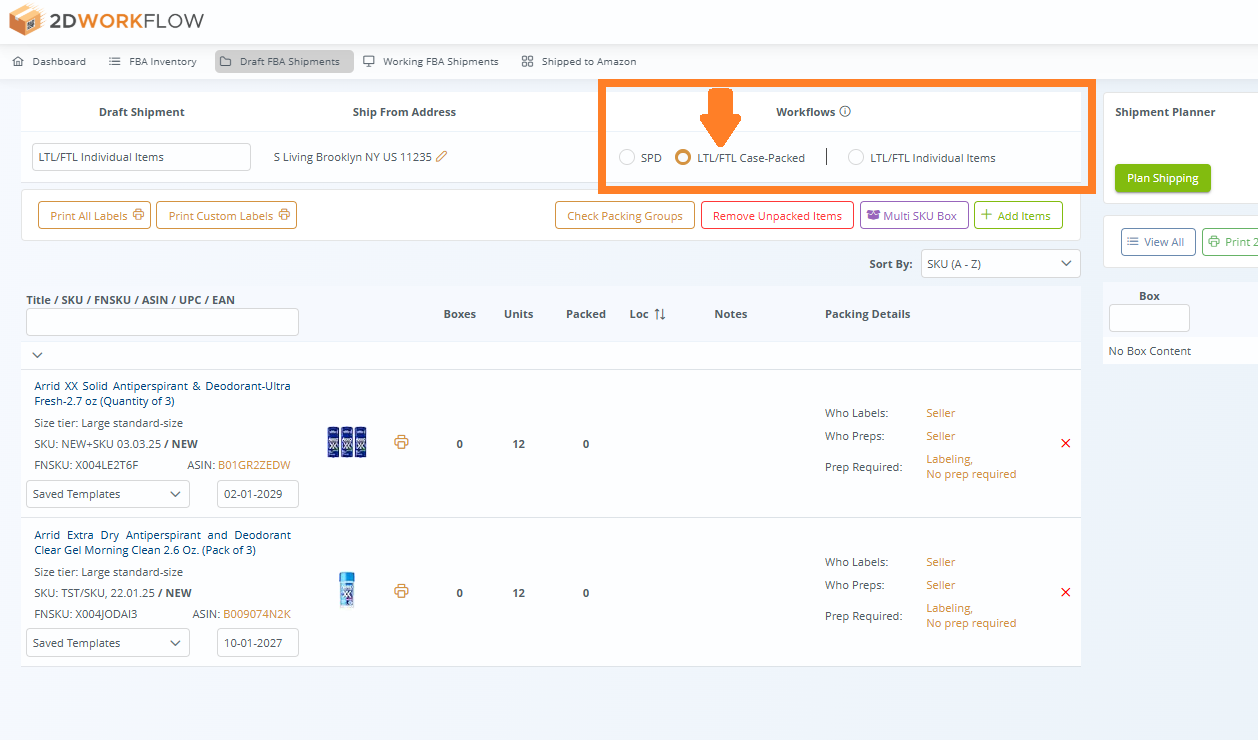Click the Title / SKU / FNSKU search field

pyautogui.click(x=162, y=322)
